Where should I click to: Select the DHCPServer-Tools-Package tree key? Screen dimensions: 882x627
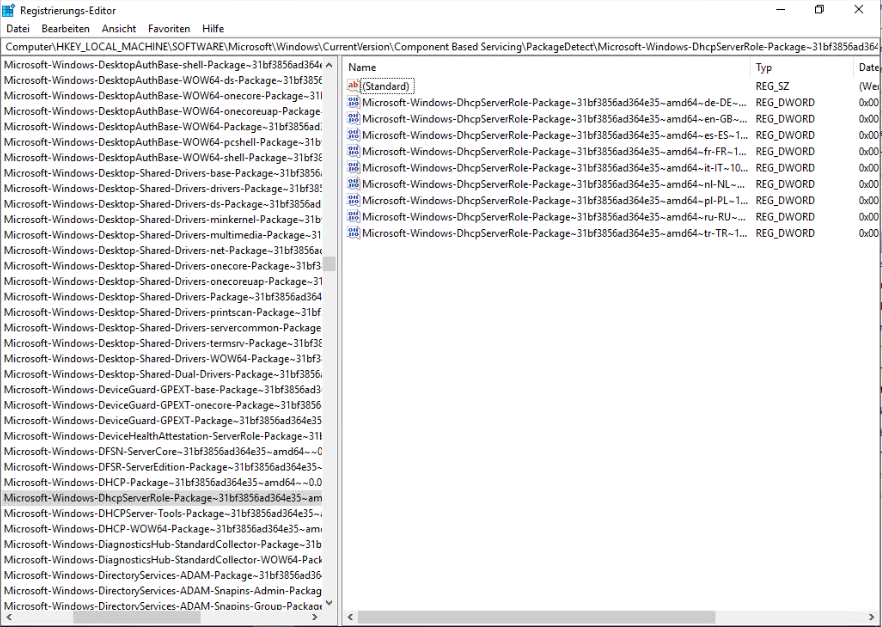tap(162, 513)
